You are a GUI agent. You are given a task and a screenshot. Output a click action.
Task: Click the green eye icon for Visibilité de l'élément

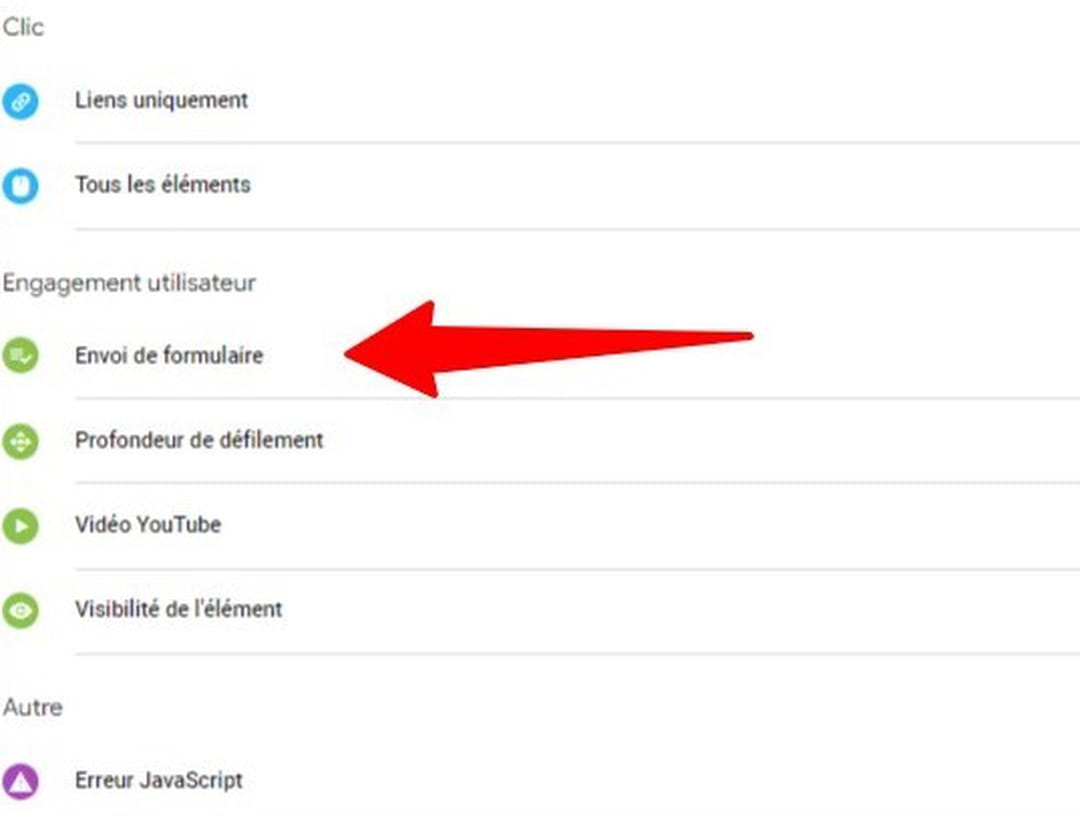(20, 610)
